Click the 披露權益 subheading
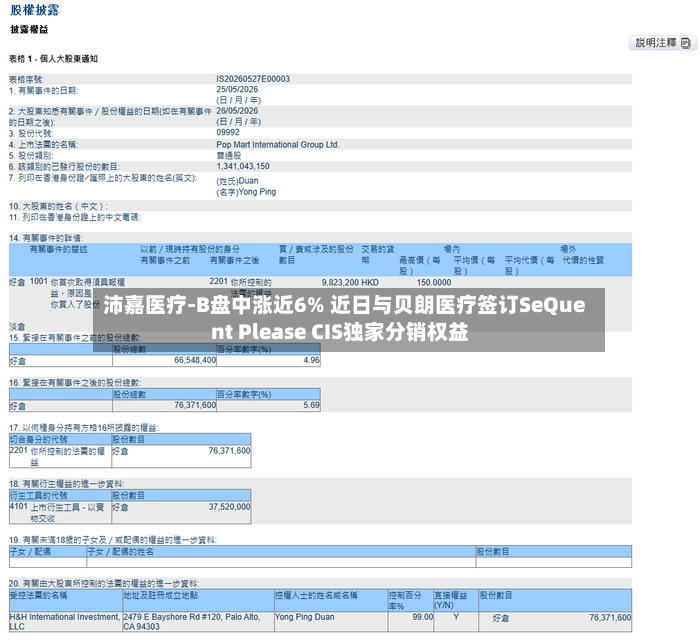The image size is (700, 640). (29, 29)
